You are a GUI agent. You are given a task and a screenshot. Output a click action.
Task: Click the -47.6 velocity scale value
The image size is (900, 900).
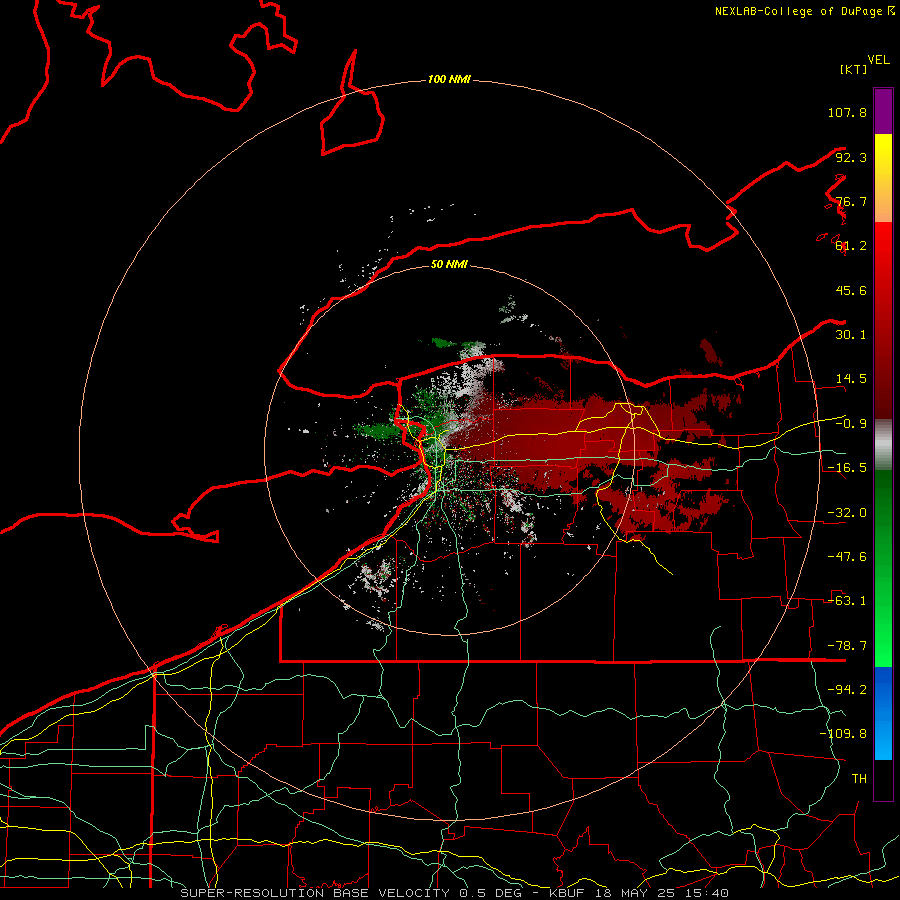(x=847, y=557)
